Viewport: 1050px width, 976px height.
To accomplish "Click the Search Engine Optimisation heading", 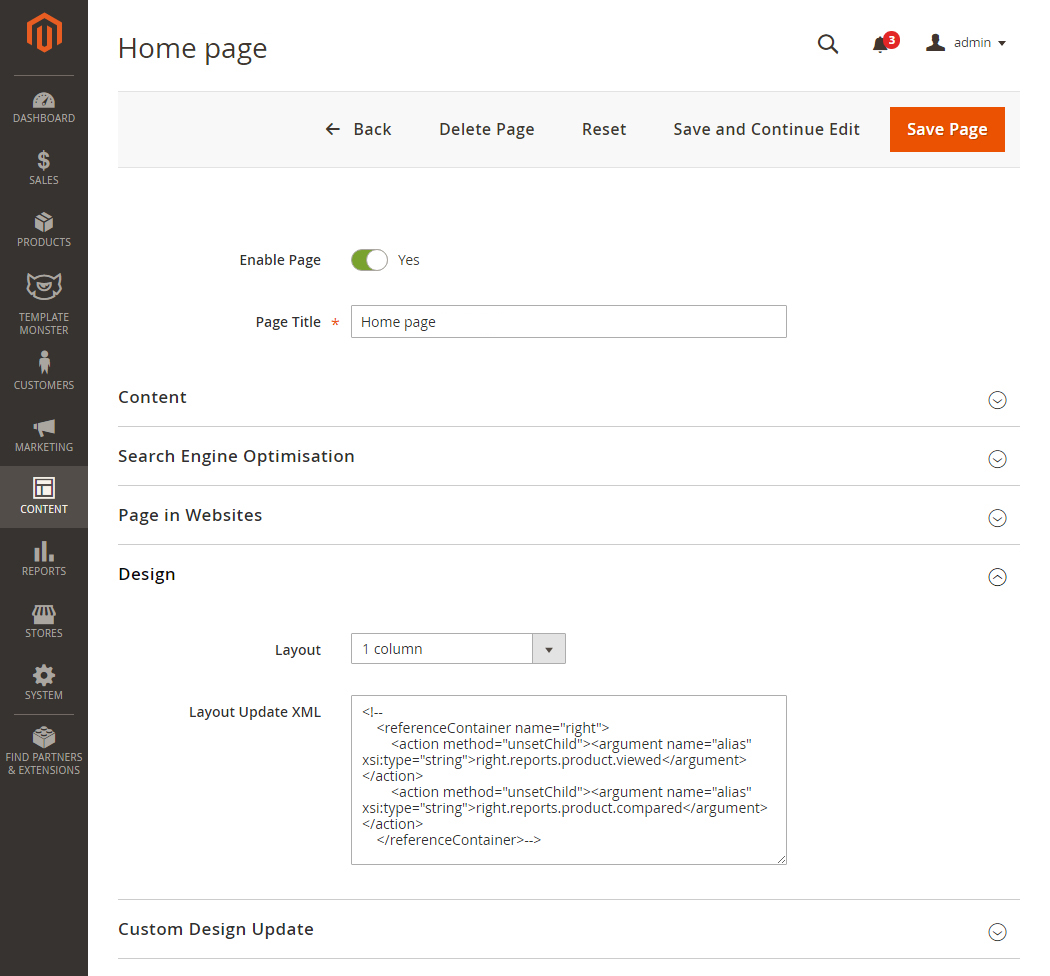I will pos(236,456).
